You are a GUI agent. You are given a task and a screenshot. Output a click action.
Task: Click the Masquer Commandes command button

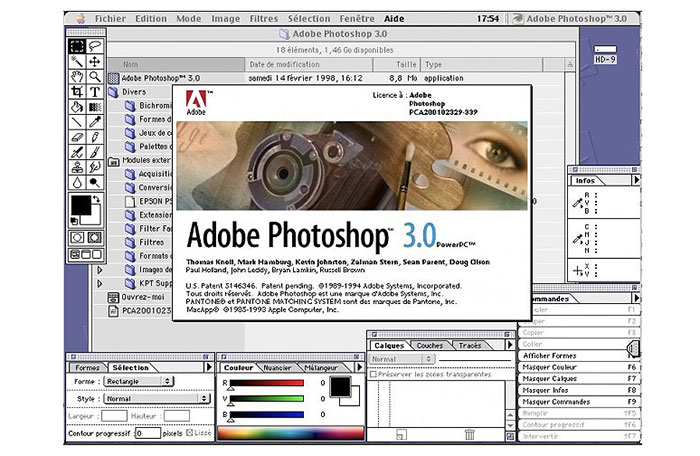579,402
